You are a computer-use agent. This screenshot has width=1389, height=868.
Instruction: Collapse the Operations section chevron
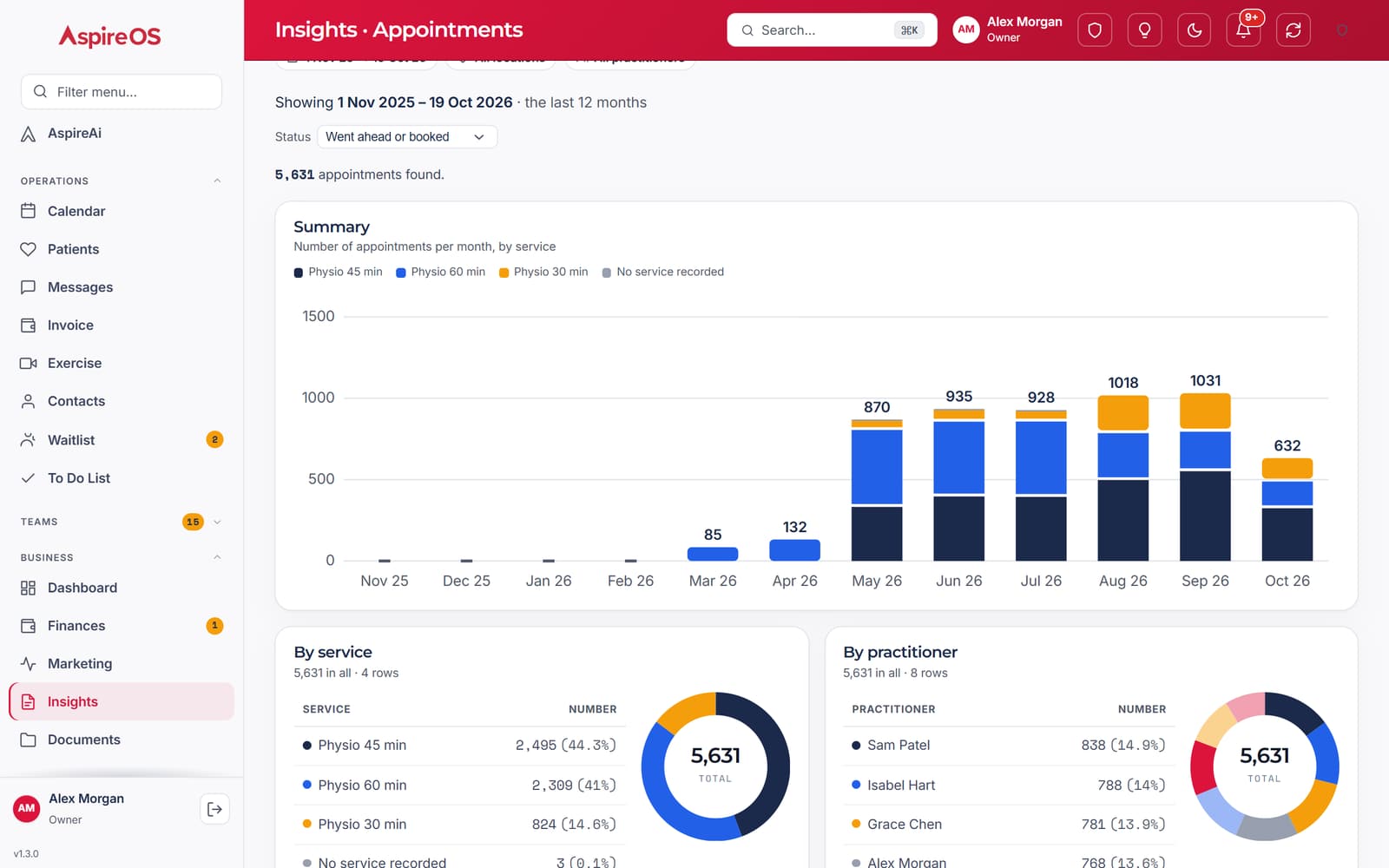click(x=217, y=181)
